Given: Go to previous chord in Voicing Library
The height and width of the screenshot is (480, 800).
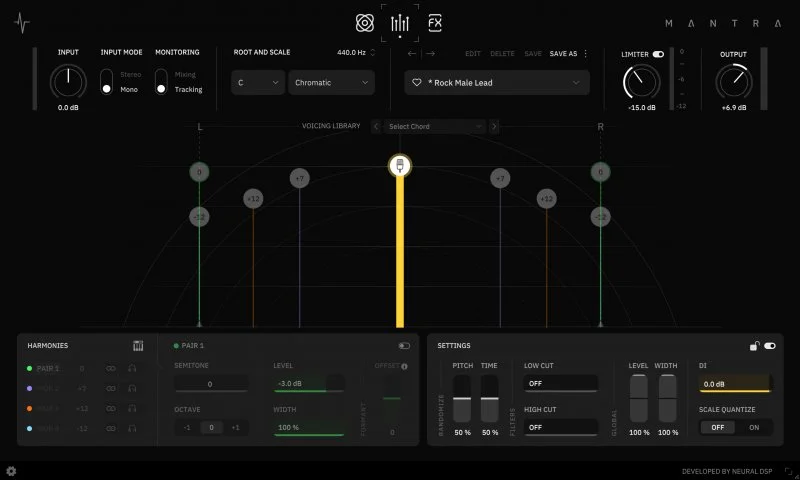Looking at the screenshot, I should point(376,127).
